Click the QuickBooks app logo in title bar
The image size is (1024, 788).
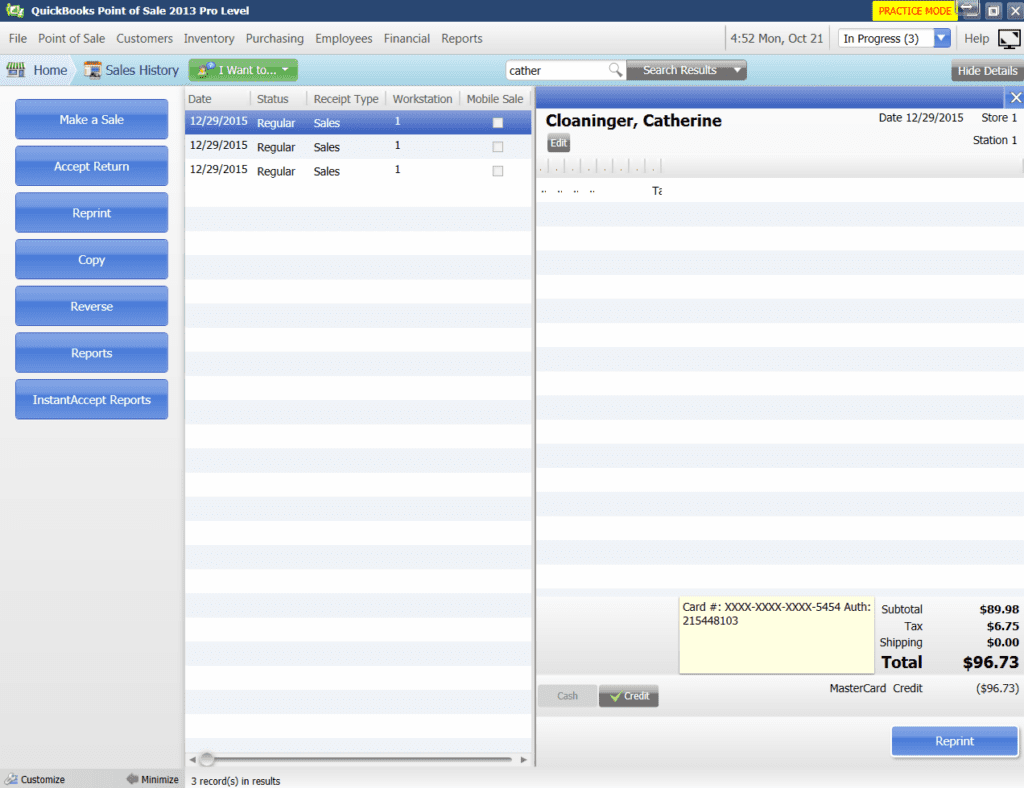tap(14, 10)
